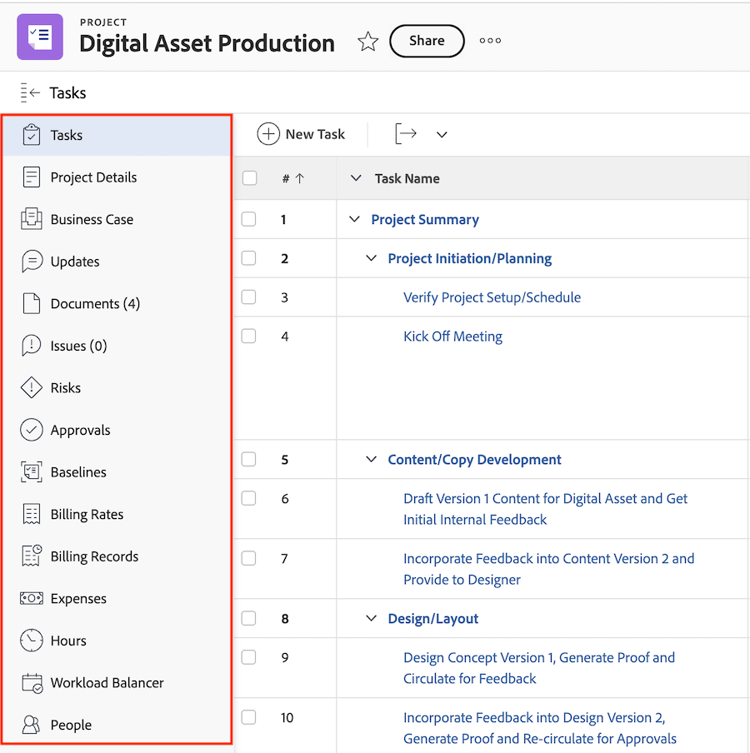Screen dimensions: 750x753
Task: Check the select-all tasks checkbox
Action: [249, 178]
